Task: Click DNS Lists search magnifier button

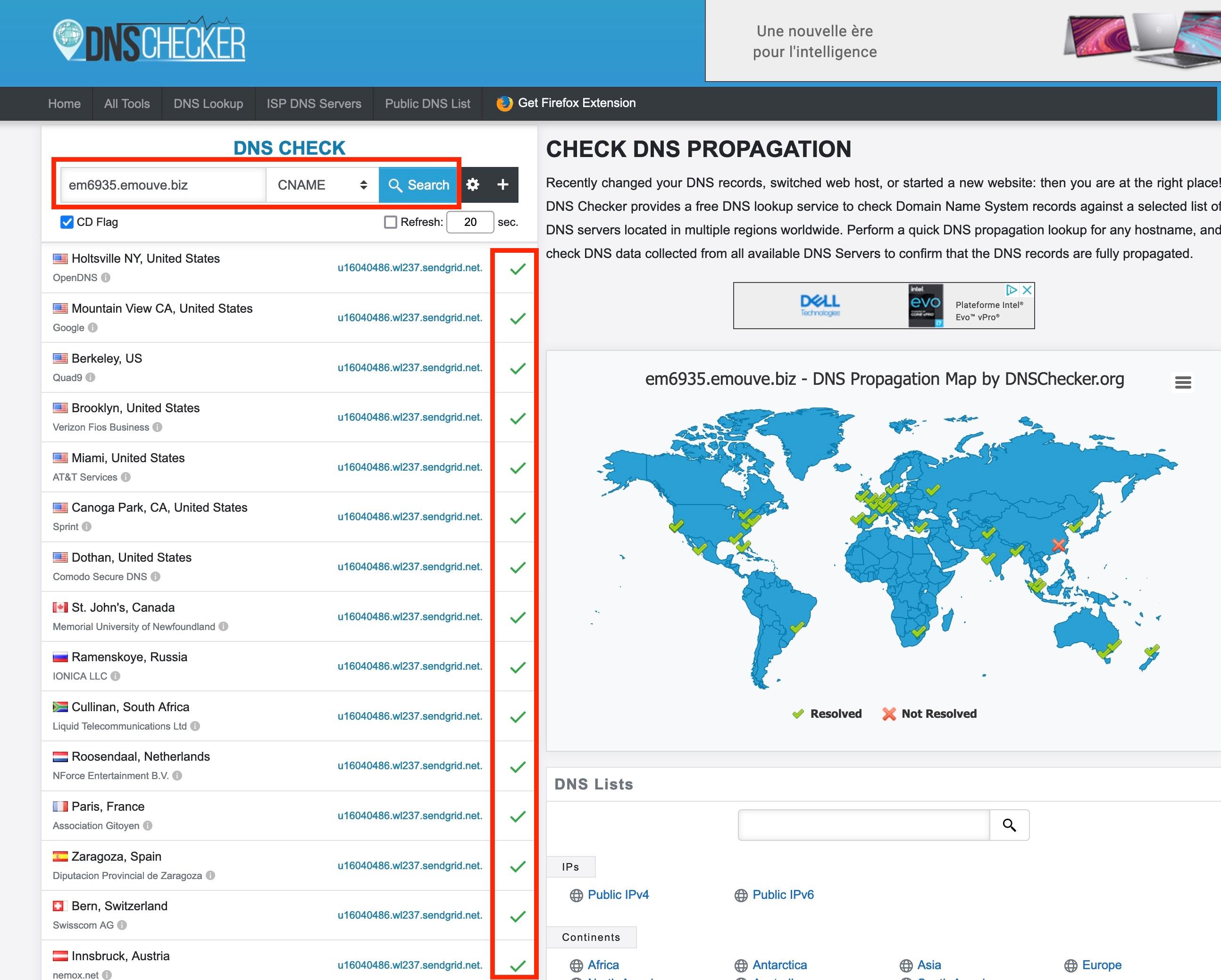Action: [x=1009, y=825]
